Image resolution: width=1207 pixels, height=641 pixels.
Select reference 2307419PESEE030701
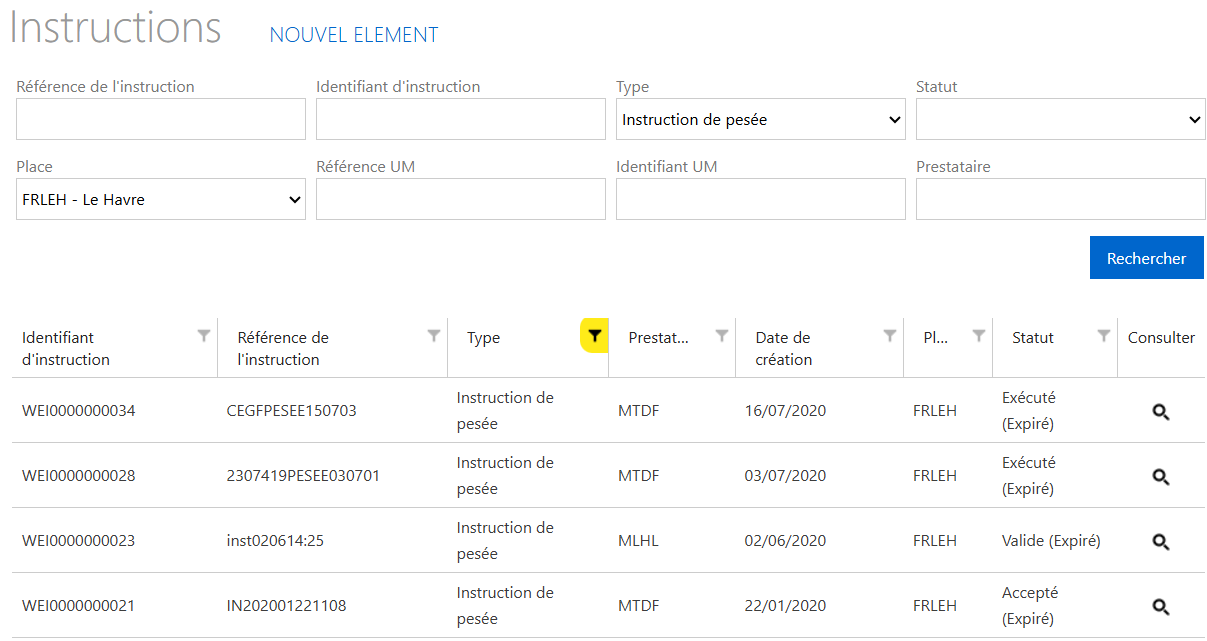[303, 476]
